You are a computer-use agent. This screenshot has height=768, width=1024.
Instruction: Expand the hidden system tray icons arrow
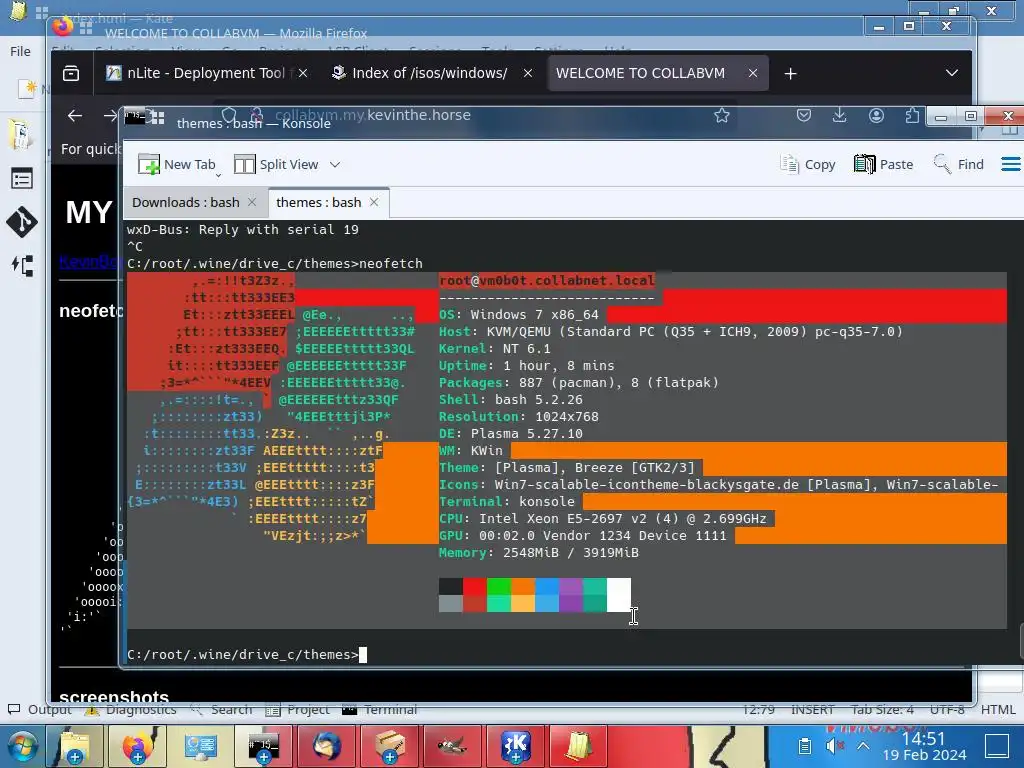point(863,745)
